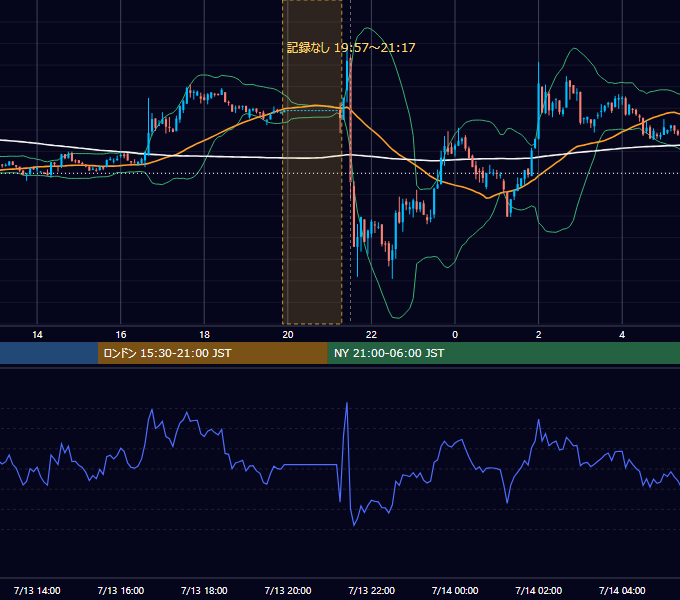The height and width of the screenshot is (600, 680).
Task: Click the '4' hour label on chart axis
Action: coord(622,335)
